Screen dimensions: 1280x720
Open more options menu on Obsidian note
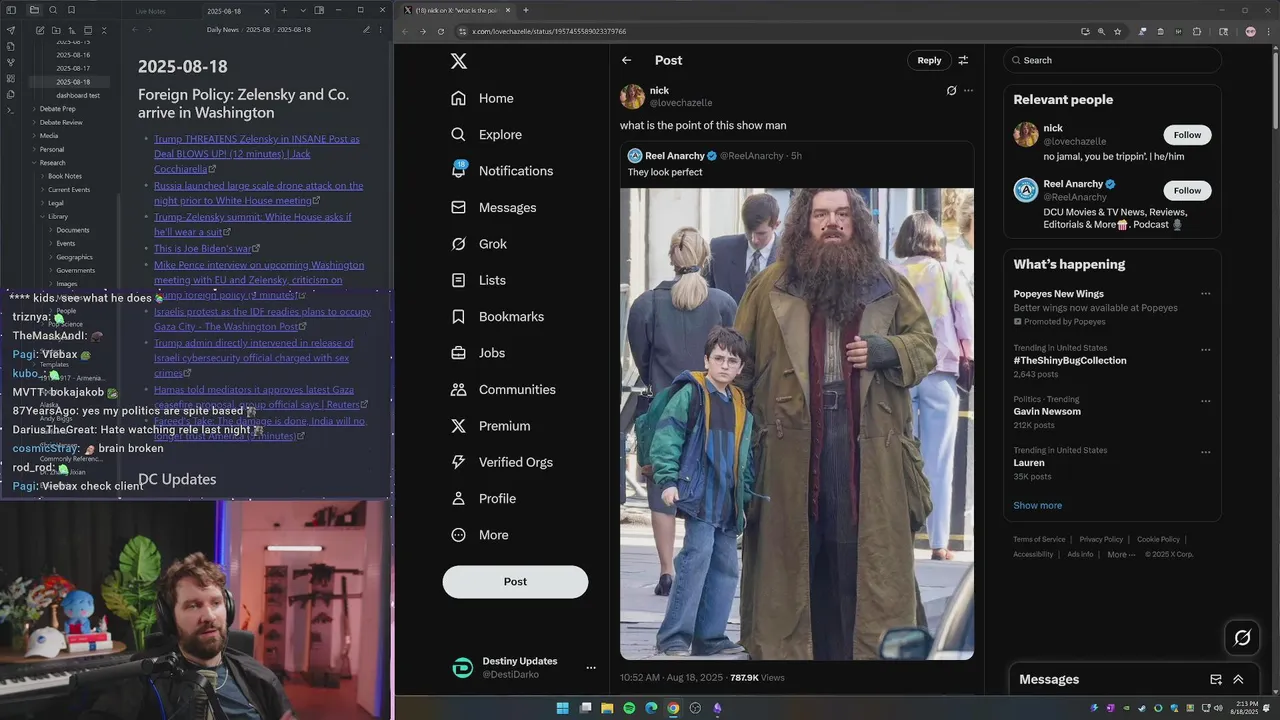click(382, 30)
